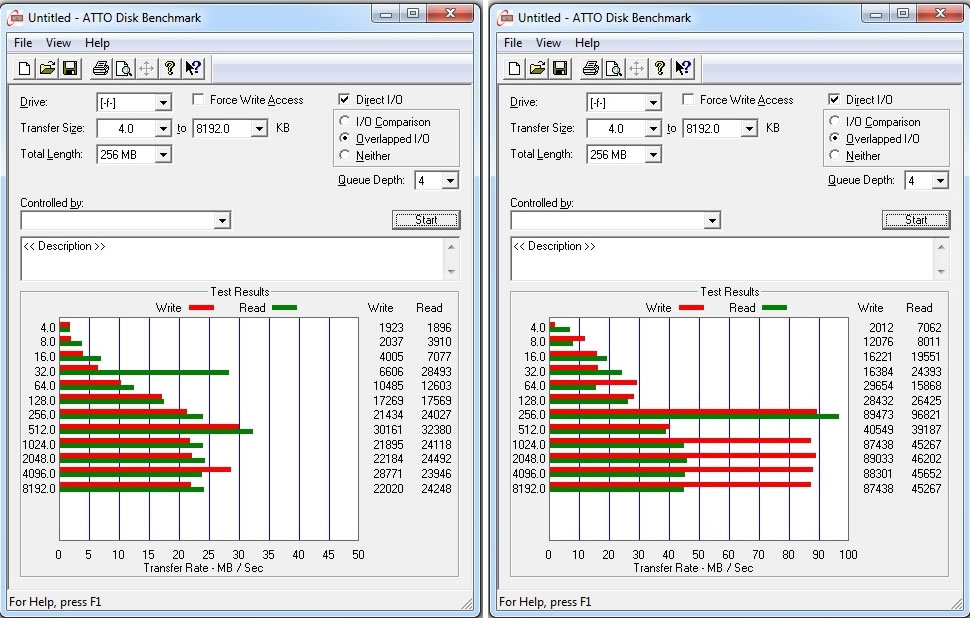Open Queue Depth dropdown in left window
The width and height of the screenshot is (970, 618).
click(450, 181)
